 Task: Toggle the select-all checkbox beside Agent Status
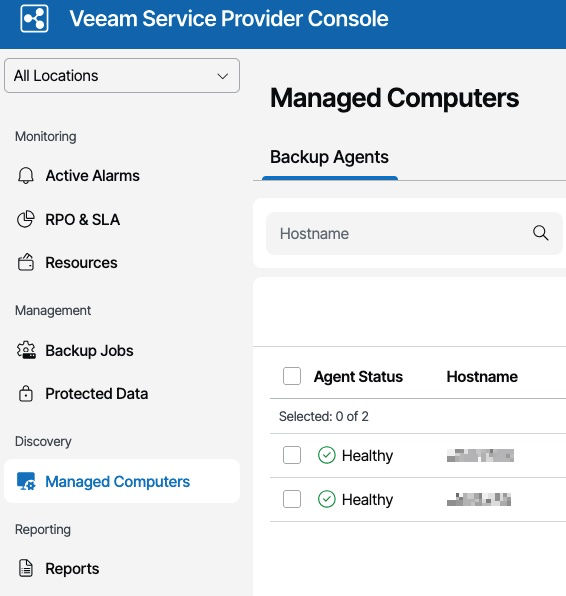292,376
